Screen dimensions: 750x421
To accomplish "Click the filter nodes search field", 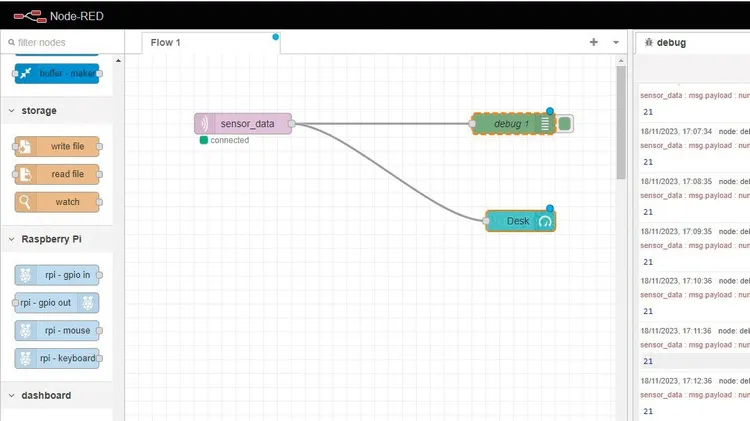I will 65,43.
